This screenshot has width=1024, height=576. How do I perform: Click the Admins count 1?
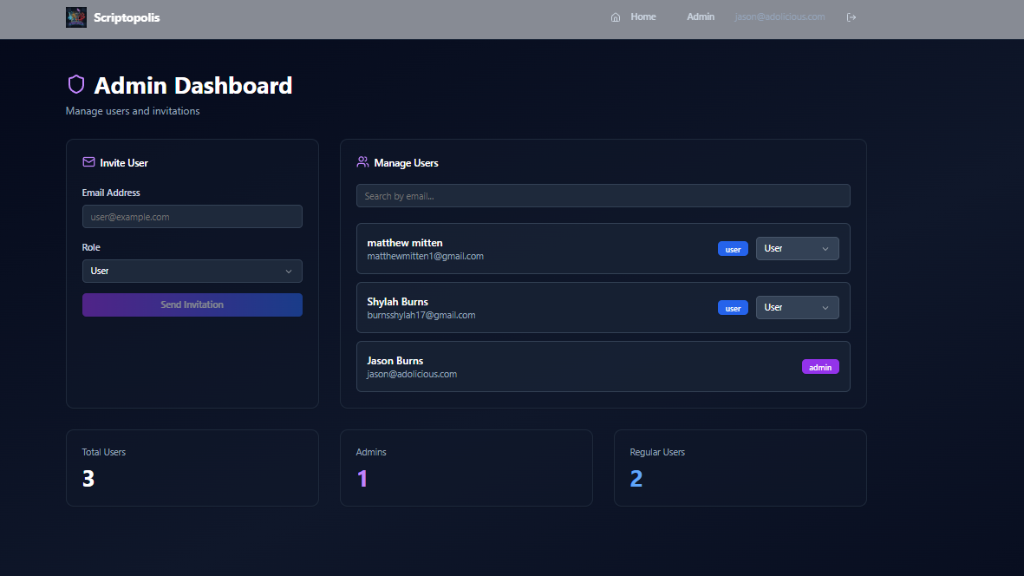362,479
